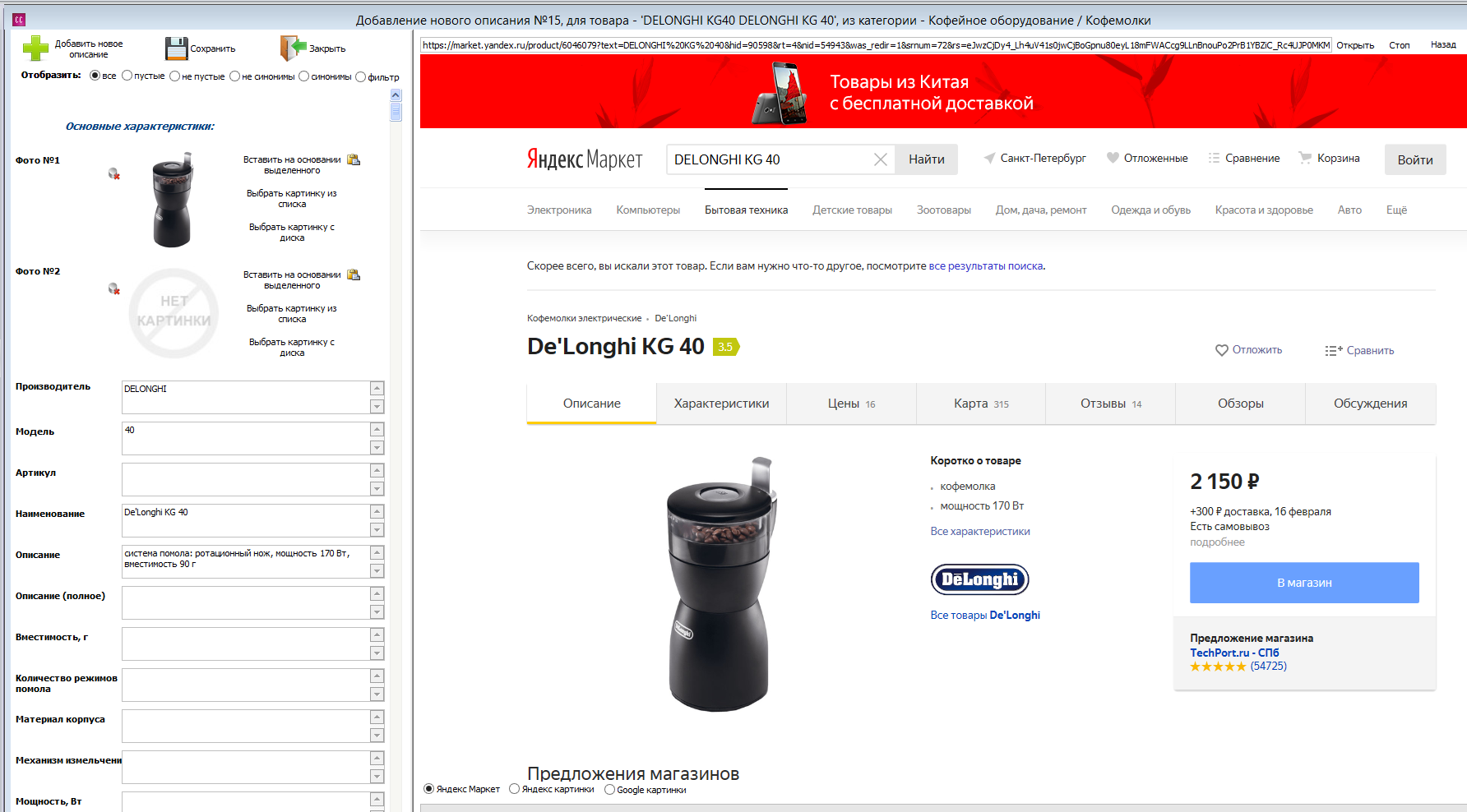
Task: Select the 'не пустые' radio button
Action: pos(174,76)
